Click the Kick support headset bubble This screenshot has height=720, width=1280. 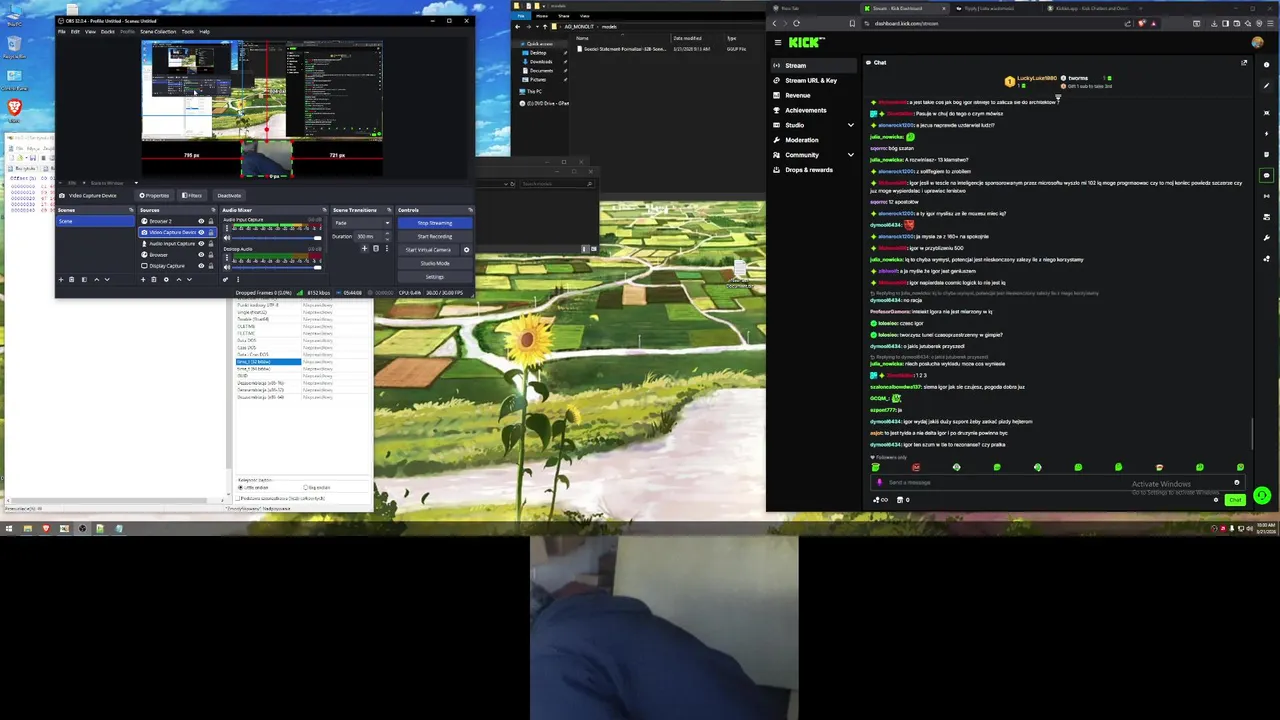tap(1262, 495)
